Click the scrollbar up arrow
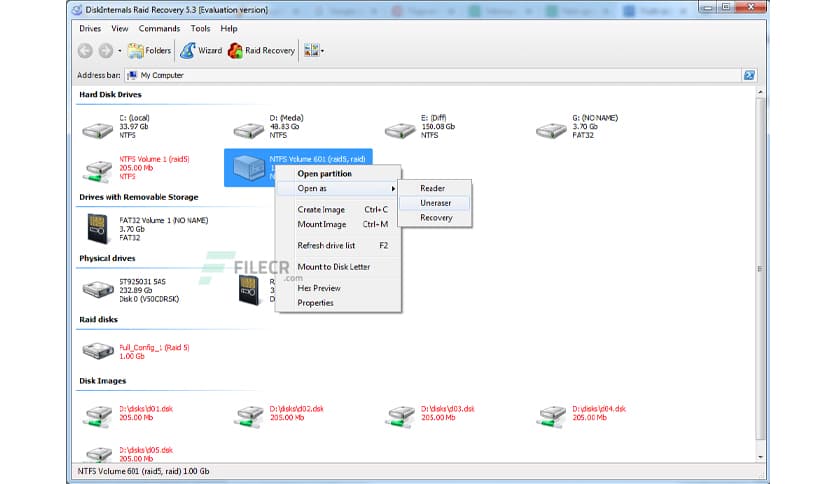 click(x=760, y=92)
